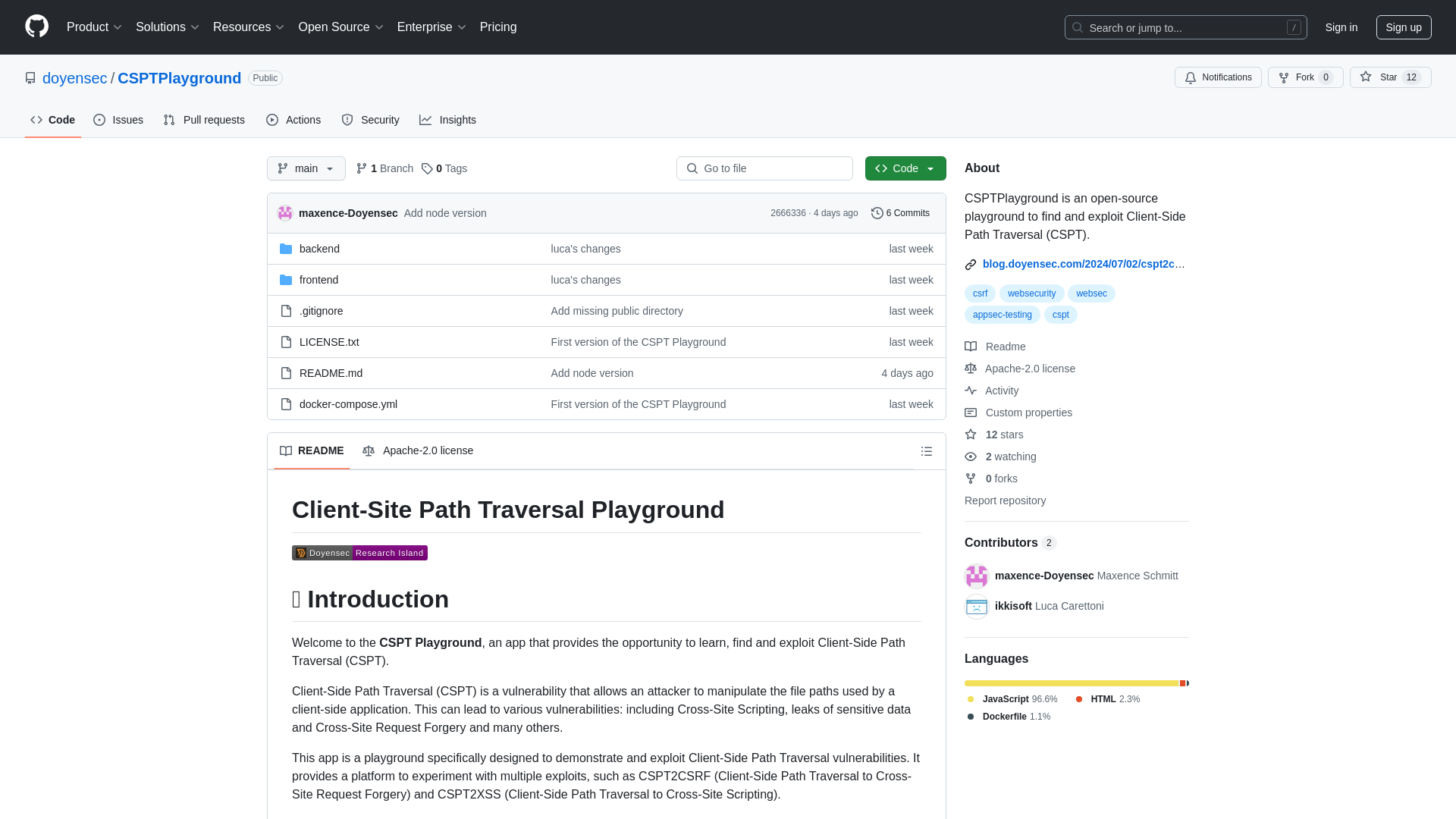1456x819 pixels.
Task: Select the Insights tab in repository
Action: (x=448, y=119)
